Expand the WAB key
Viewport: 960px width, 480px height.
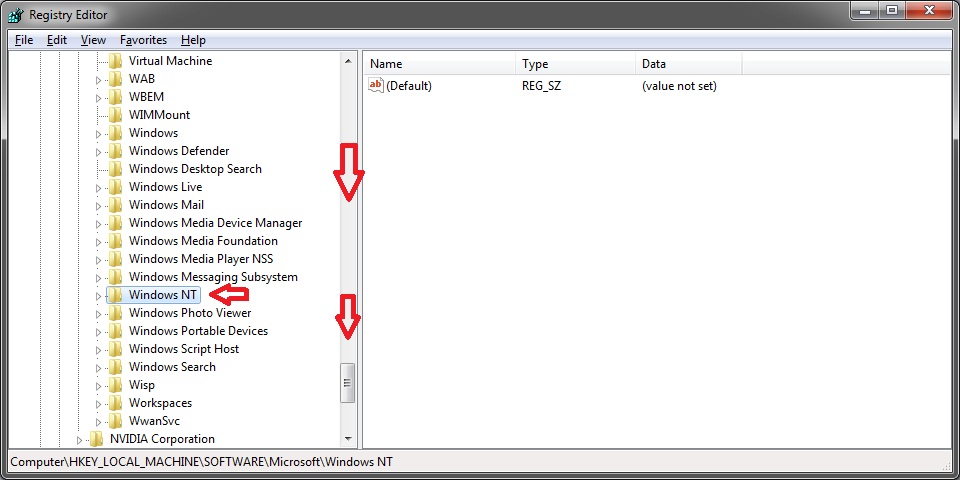point(98,80)
